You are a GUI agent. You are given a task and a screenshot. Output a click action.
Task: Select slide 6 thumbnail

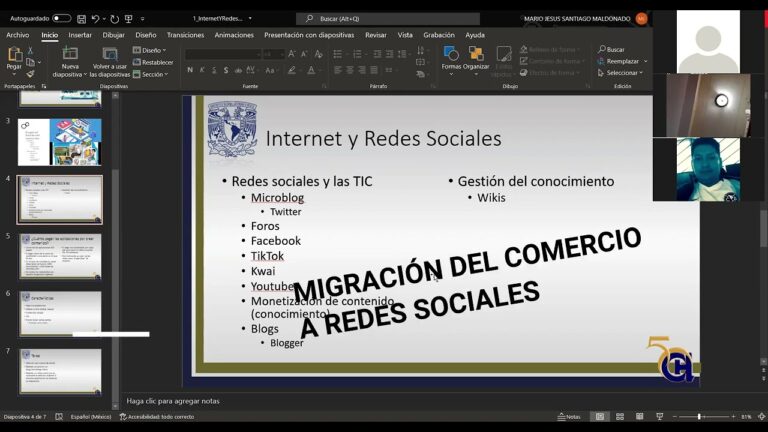(x=60, y=314)
